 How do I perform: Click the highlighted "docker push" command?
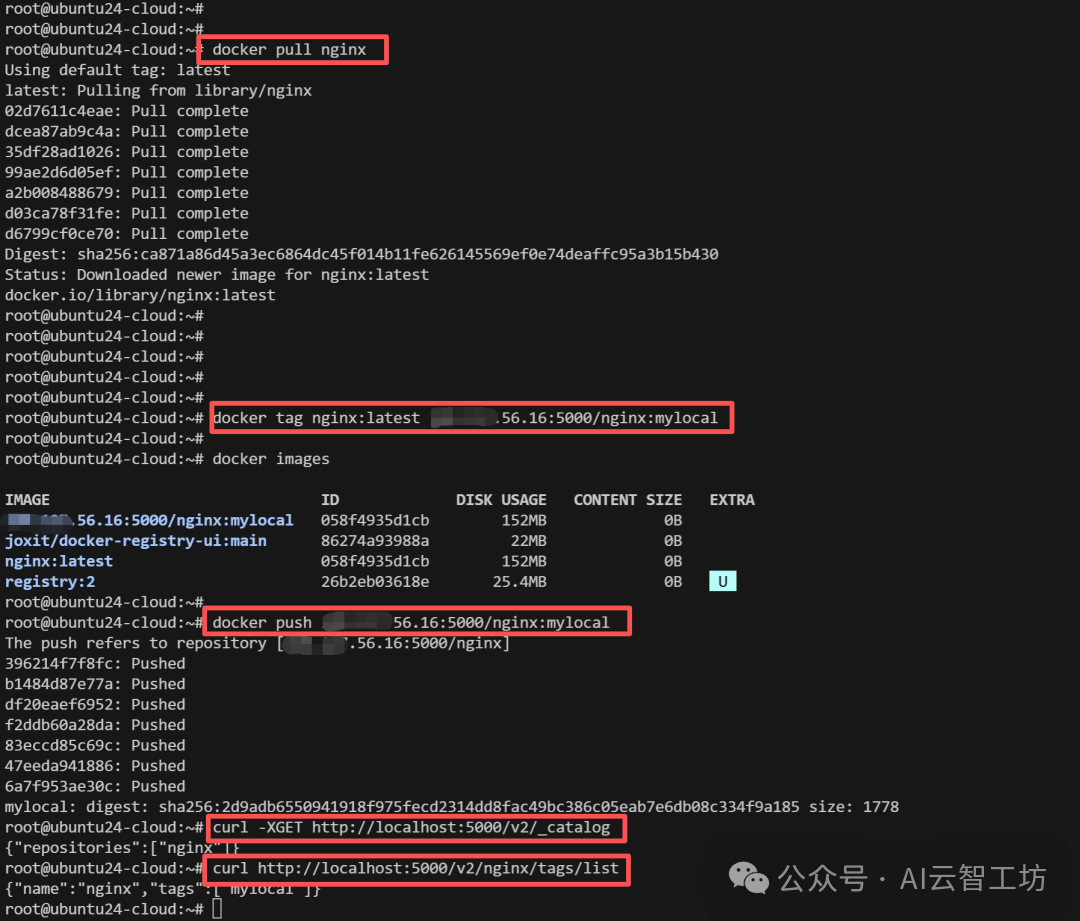click(417, 620)
